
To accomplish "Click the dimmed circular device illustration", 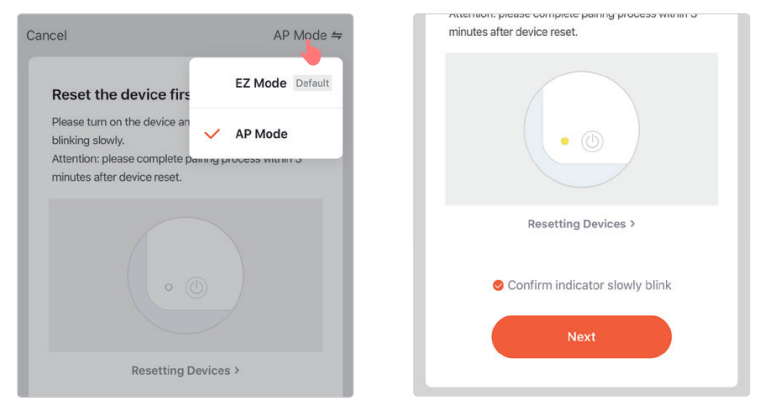I will coord(186,276).
